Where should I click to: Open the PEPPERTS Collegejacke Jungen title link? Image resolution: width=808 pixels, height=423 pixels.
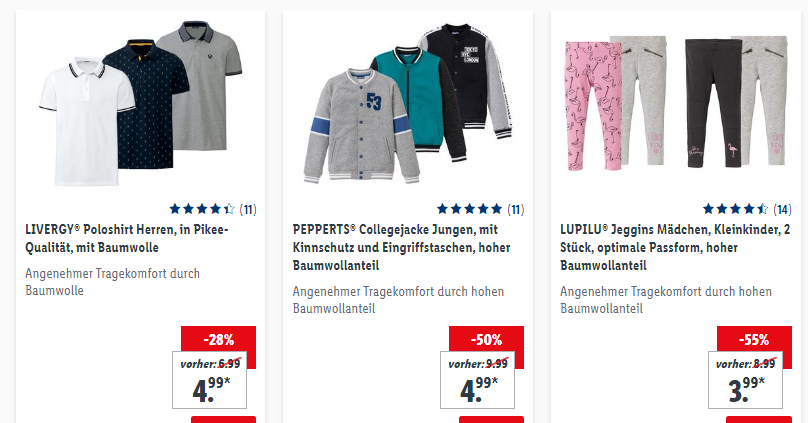[x=401, y=247]
